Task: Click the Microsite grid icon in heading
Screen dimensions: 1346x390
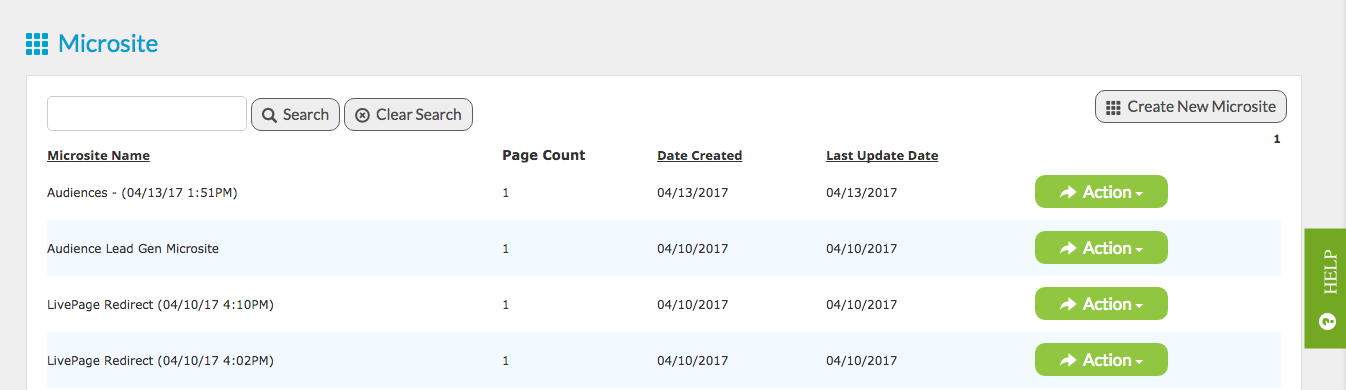Action: [37, 44]
